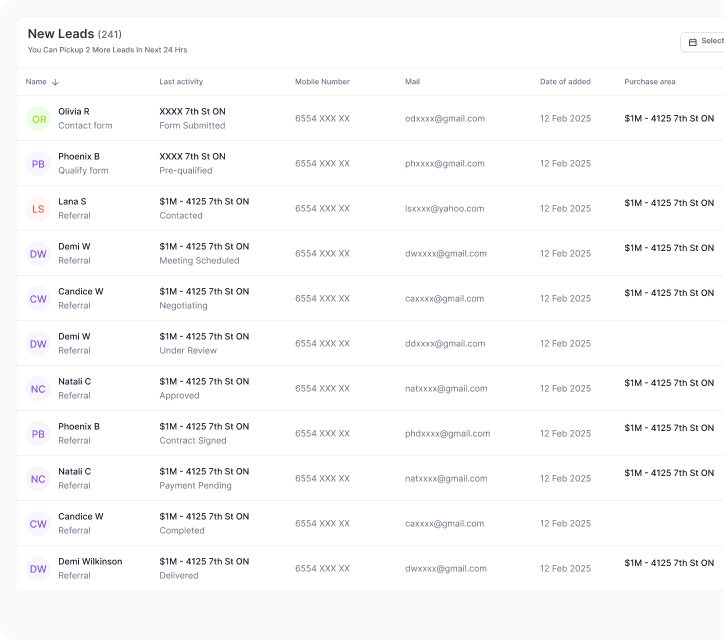Click $1M - 4125 7th St ON above Contacted
Screen dimensions: 724x640
tap(204, 201)
